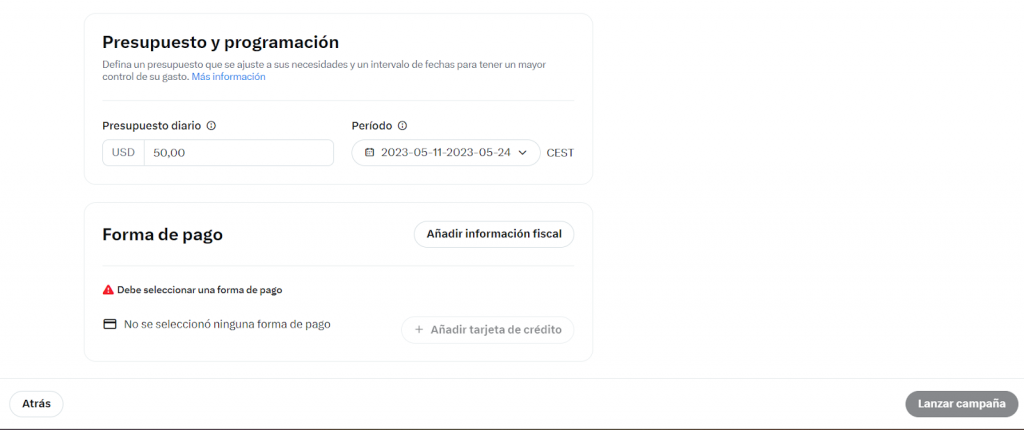The image size is (1024, 430).
Task: Click the red warning triangle icon
Action: pos(108,289)
